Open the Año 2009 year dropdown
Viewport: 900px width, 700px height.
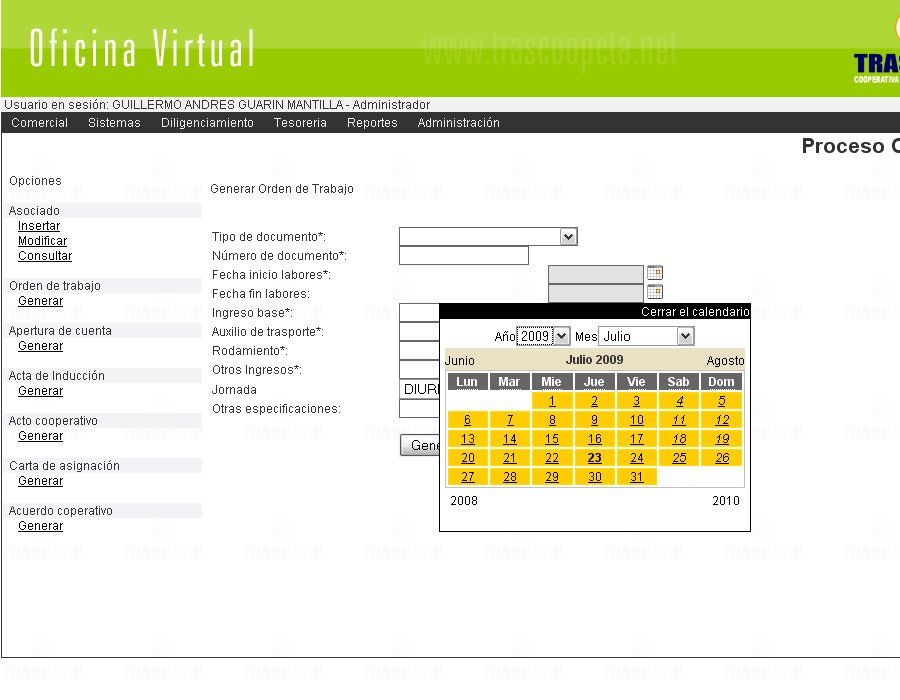543,337
